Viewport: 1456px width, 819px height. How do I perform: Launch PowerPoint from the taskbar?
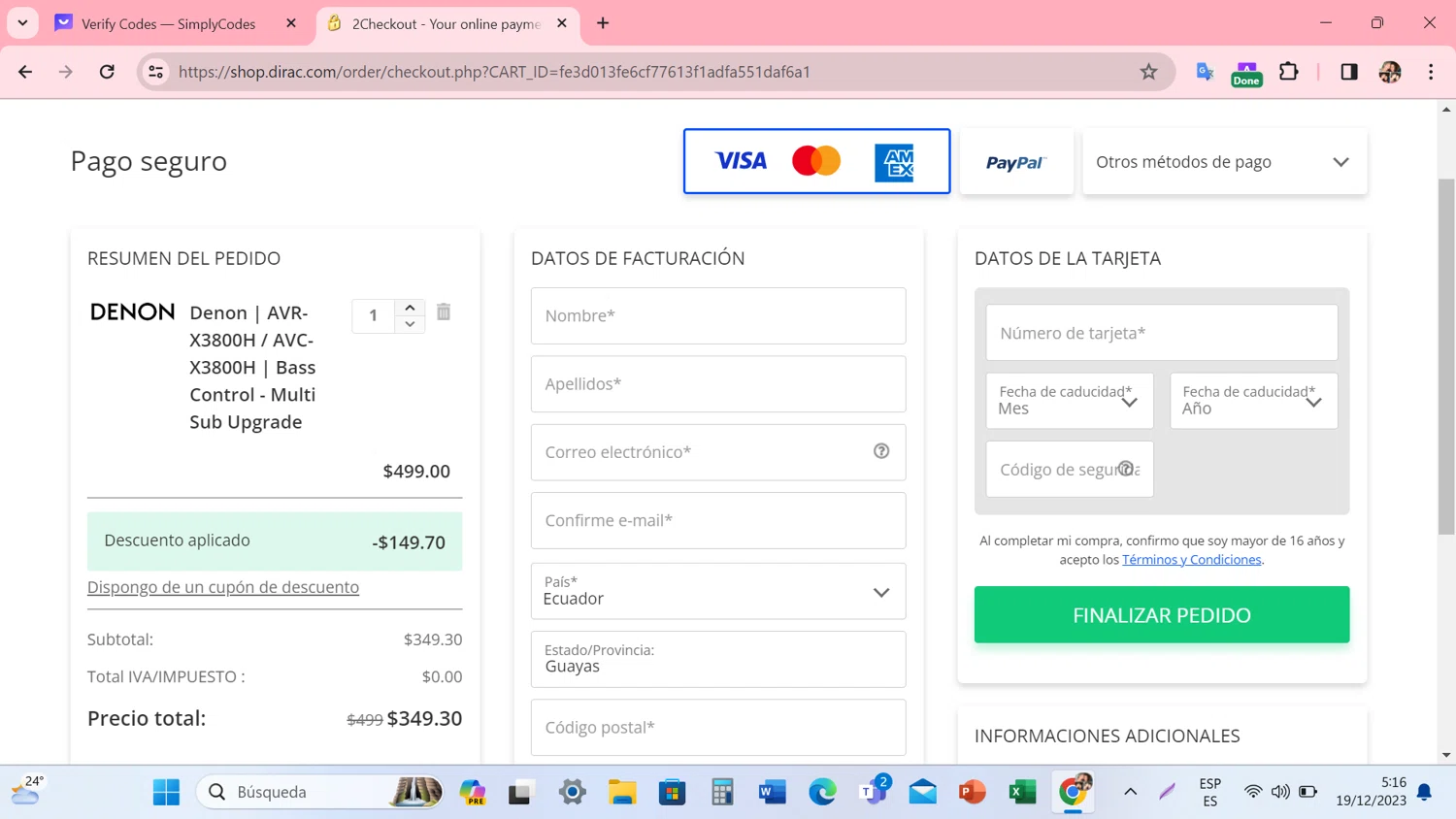[973, 792]
